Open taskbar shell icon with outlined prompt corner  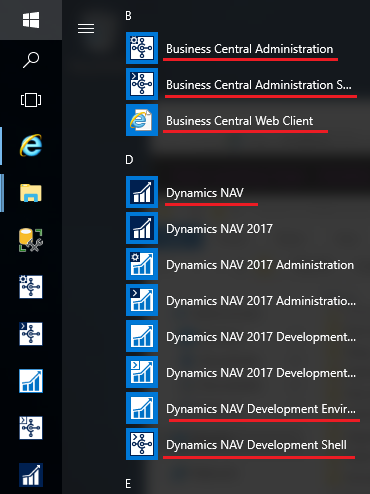[31, 428]
